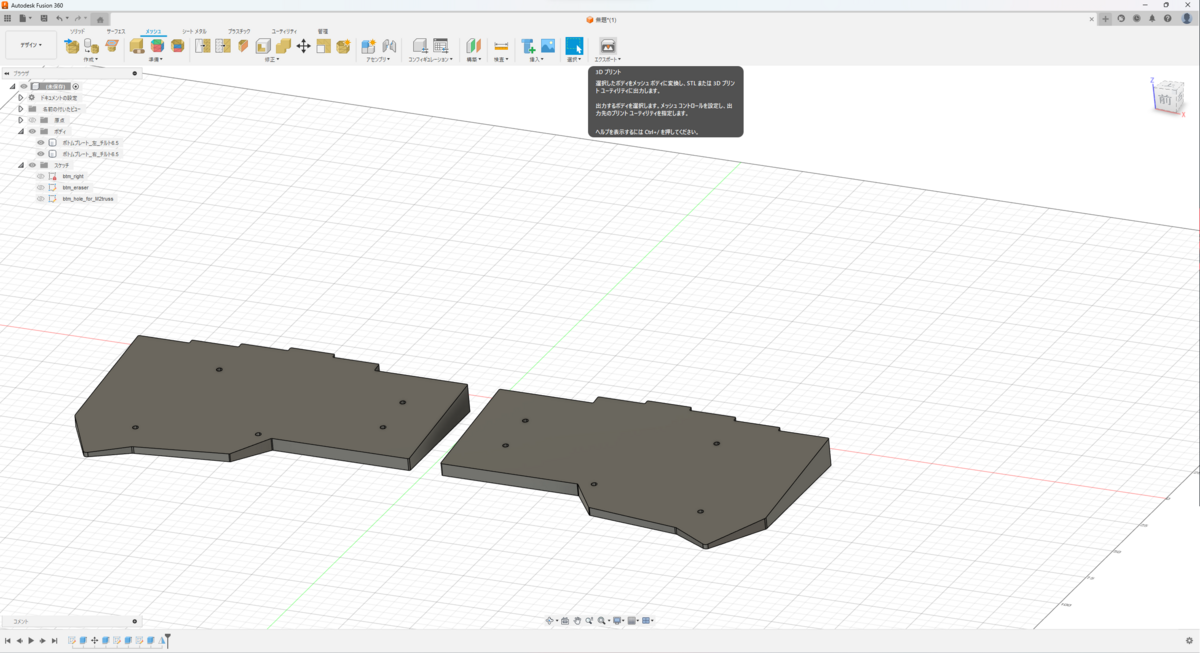
Task: Click the Orbit navigation icon
Action: [x=550, y=621]
